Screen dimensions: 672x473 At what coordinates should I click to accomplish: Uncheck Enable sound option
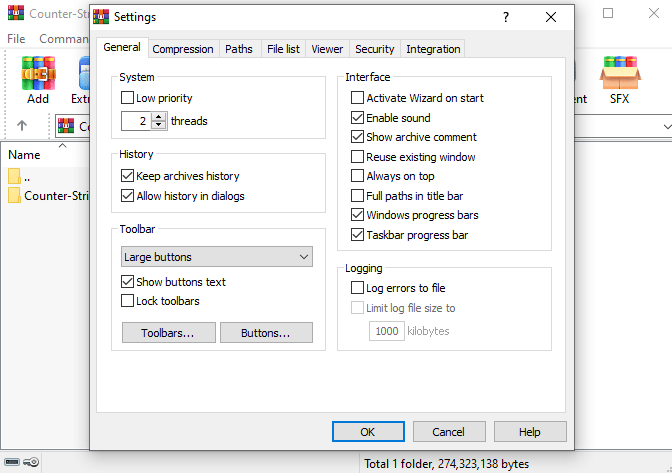point(357,117)
